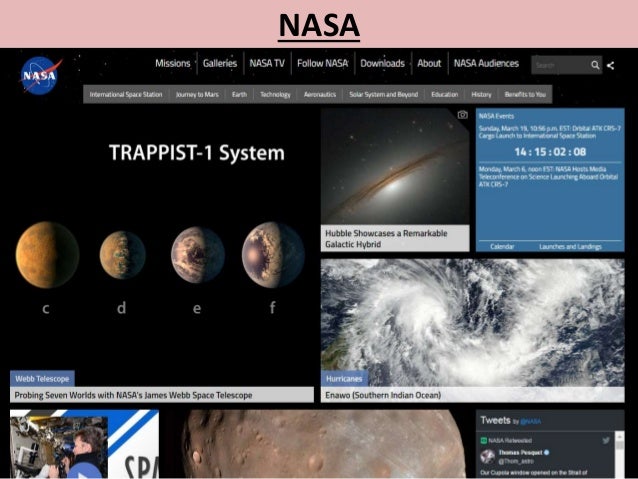Viewport: 638px width, 479px height.
Task: Click the Hubble galaxy image
Action: tap(395, 166)
